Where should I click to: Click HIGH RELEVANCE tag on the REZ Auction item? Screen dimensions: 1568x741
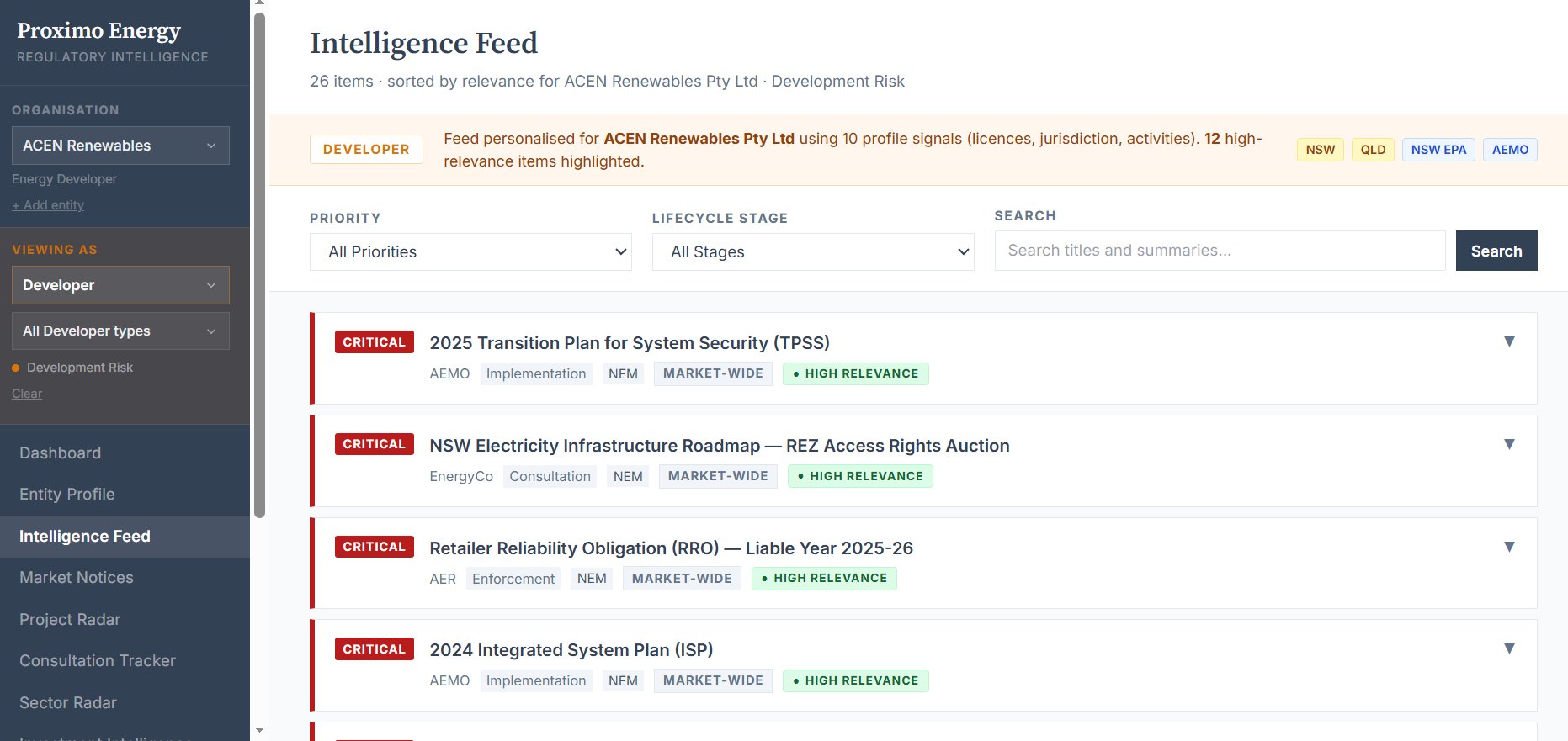860,476
